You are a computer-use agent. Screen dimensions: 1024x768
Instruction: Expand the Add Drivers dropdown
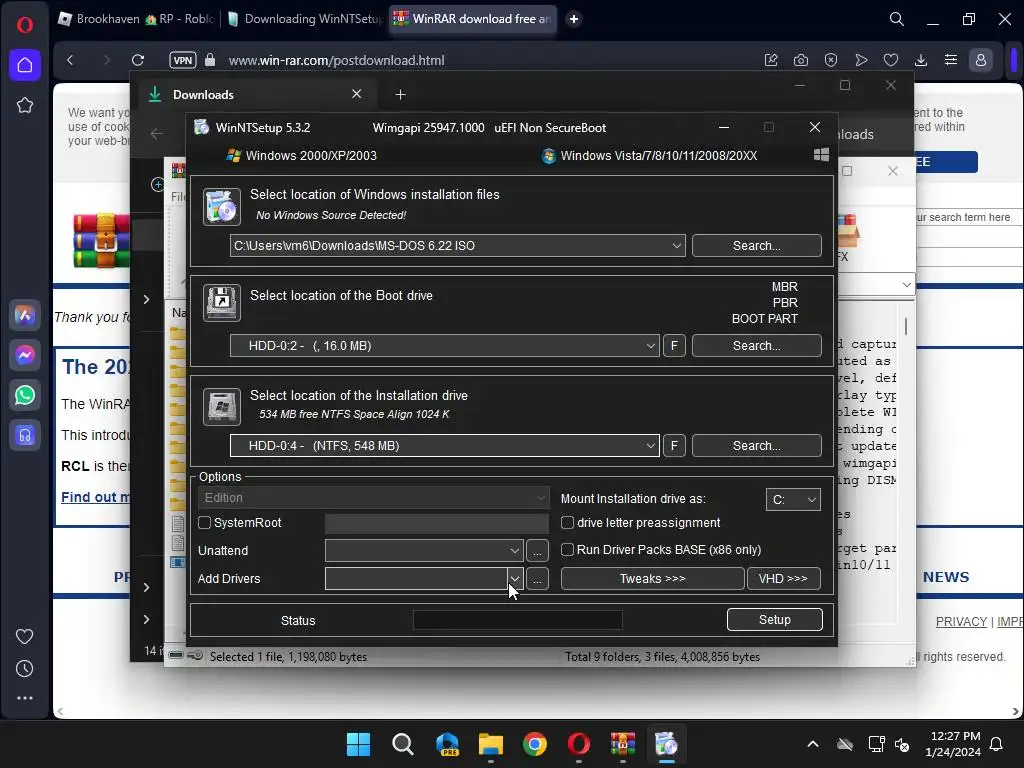[x=515, y=579]
